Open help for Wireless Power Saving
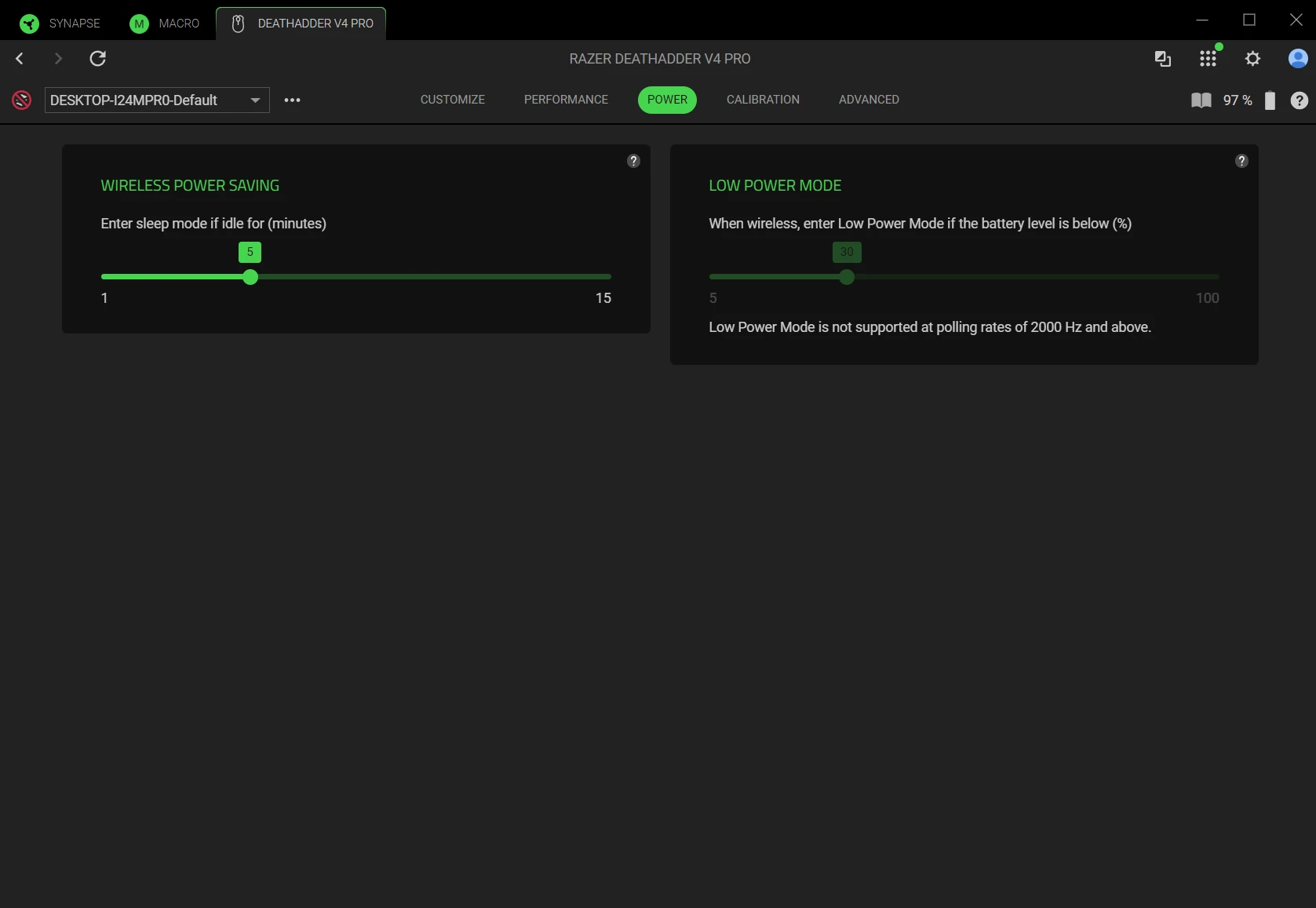This screenshot has height=908, width=1316. coord(633,161)
